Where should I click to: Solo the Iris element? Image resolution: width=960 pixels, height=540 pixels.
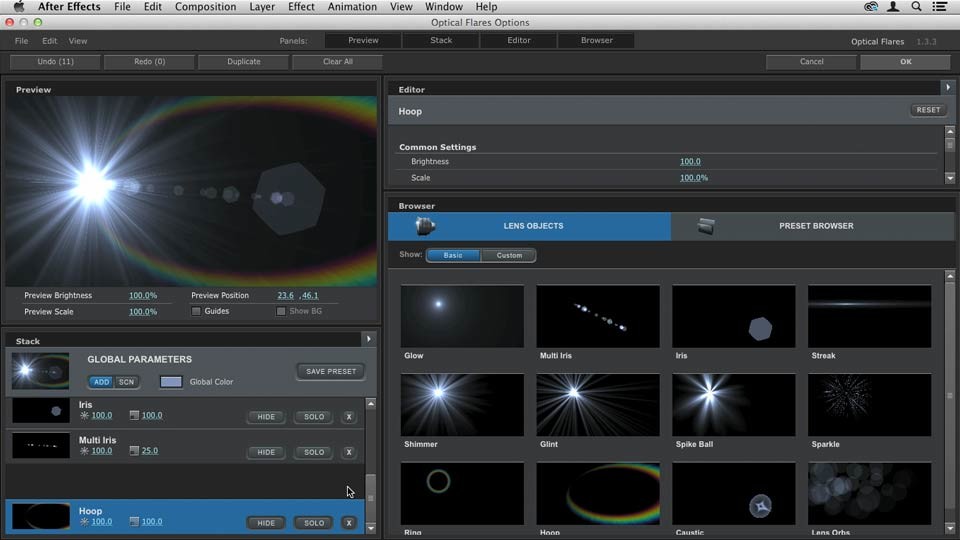click(314, 417)
